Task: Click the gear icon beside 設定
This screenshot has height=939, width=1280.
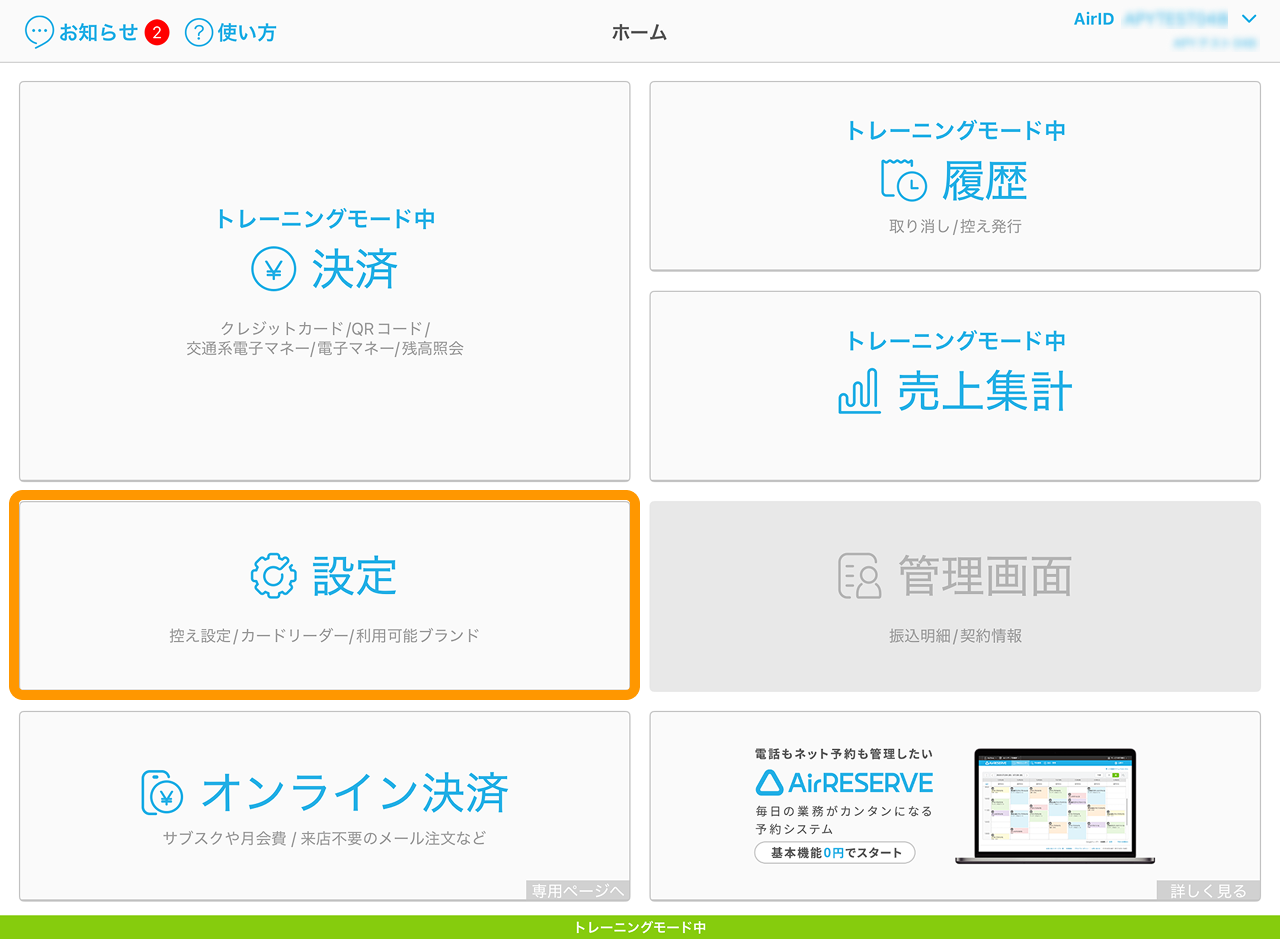Action: tap(273, 576)
